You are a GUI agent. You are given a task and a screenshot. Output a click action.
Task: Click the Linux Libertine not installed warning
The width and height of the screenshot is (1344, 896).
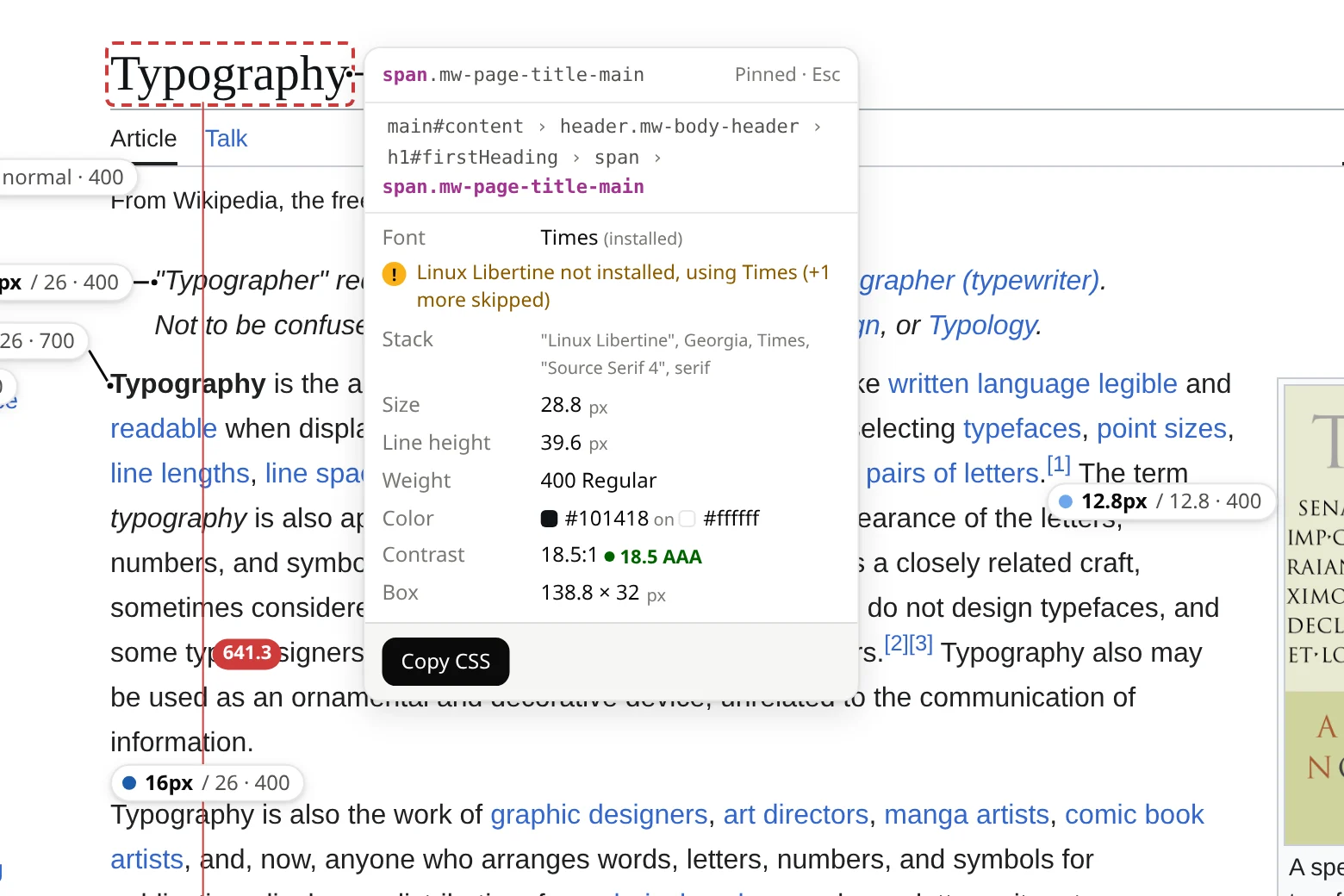pyautogui.click(x=623, y=286)
